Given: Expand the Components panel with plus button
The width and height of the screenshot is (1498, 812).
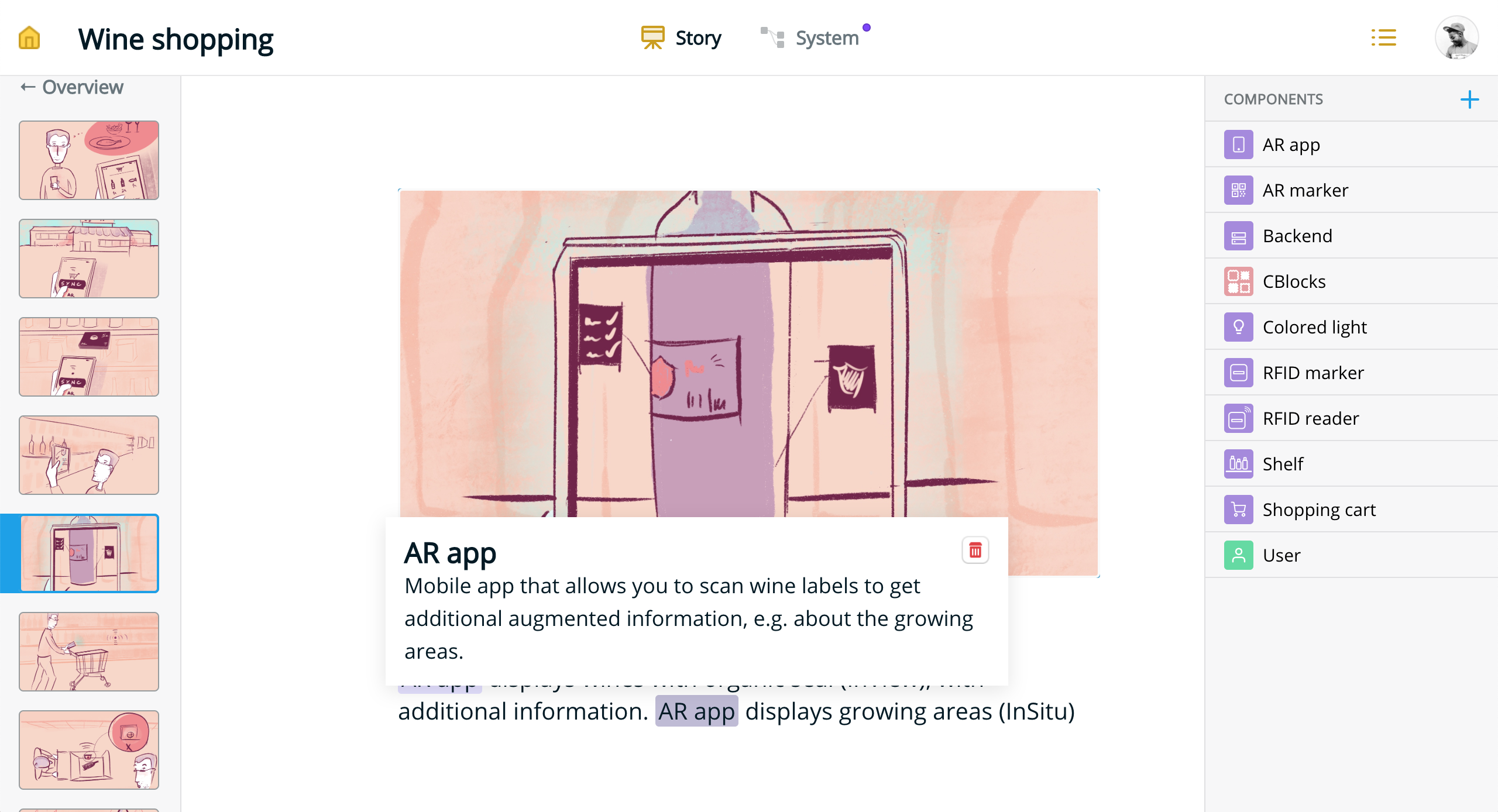Looking at the screenshot, I should point(1472,98).
